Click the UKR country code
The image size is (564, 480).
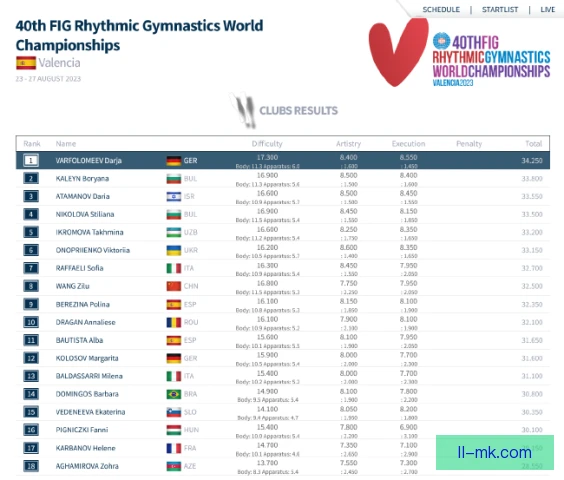click(x=191, y=250)
